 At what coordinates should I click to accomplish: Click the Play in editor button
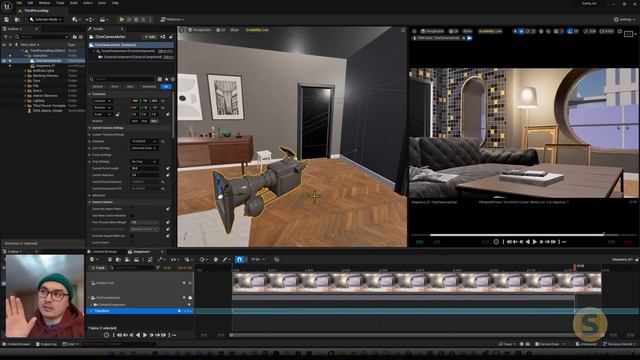[122, 19]
